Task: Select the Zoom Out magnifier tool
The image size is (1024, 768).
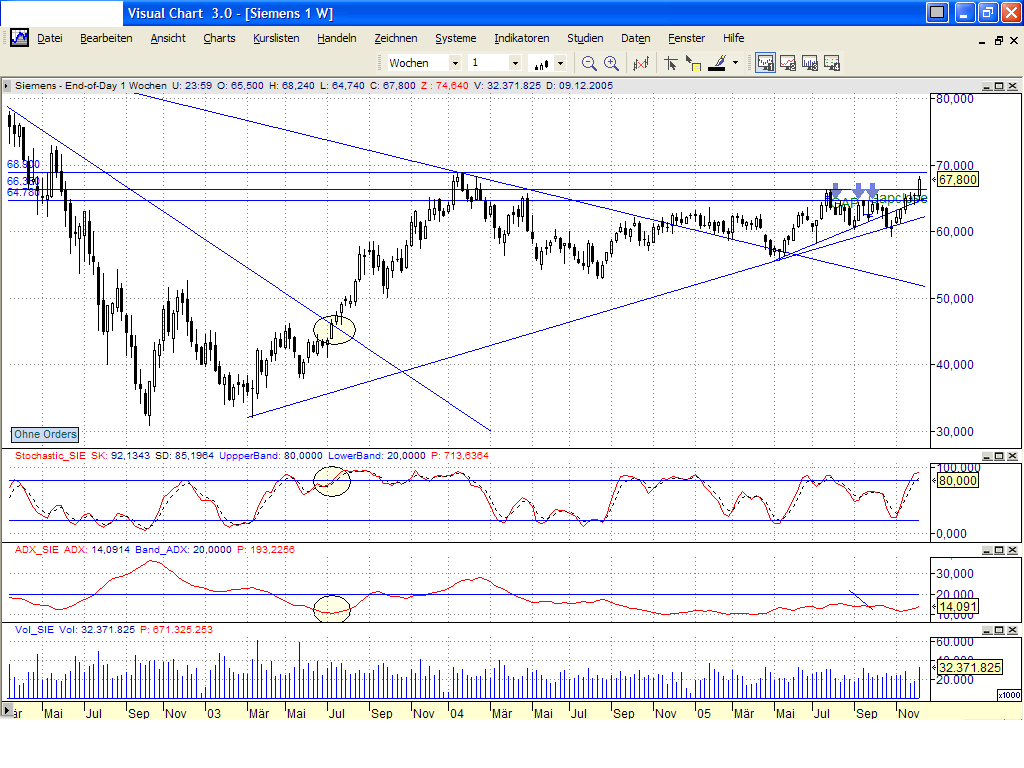Action: pos(588,62)
